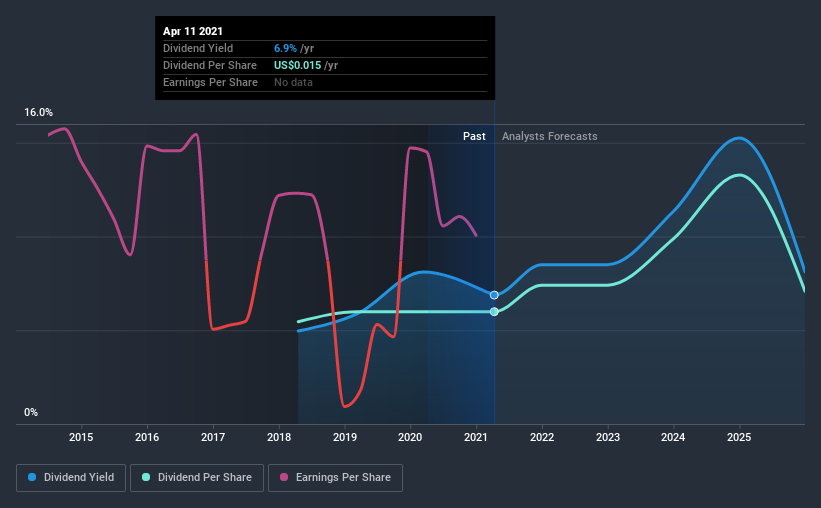
Task: Click the US$0.015 dividend per share value
Action: point(297,65)
